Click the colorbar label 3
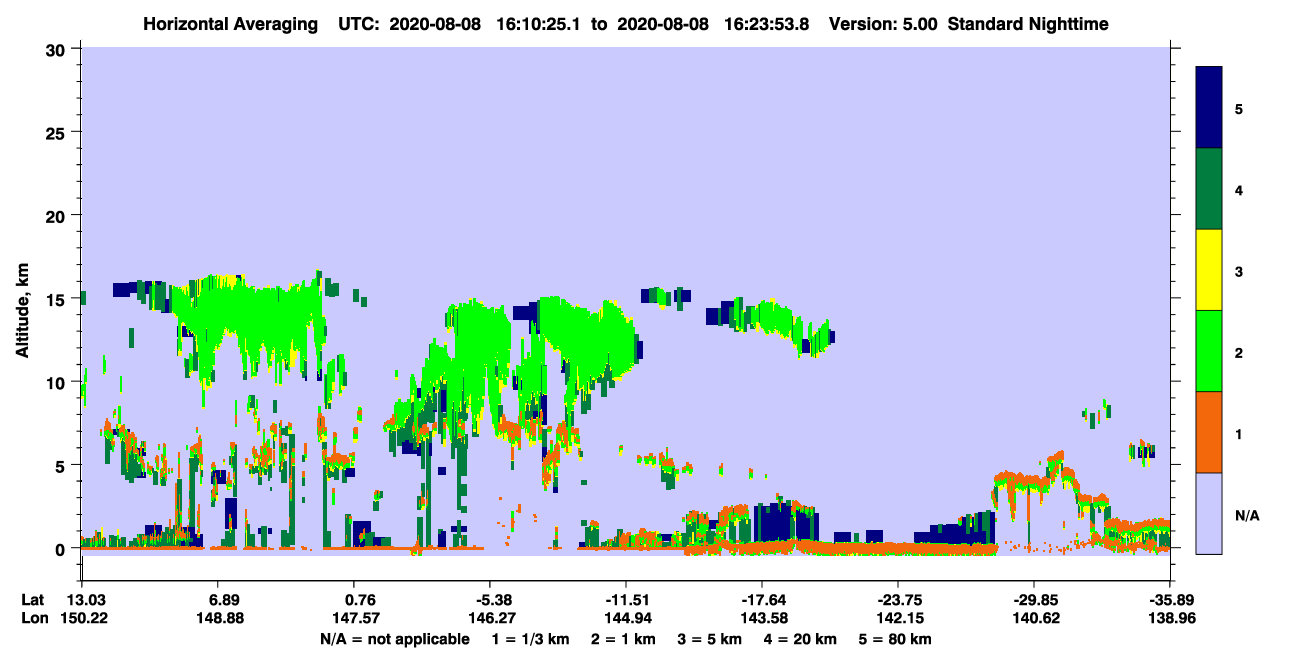The height and width of the screenshot is (667, 1300). tap(1239, 270)
